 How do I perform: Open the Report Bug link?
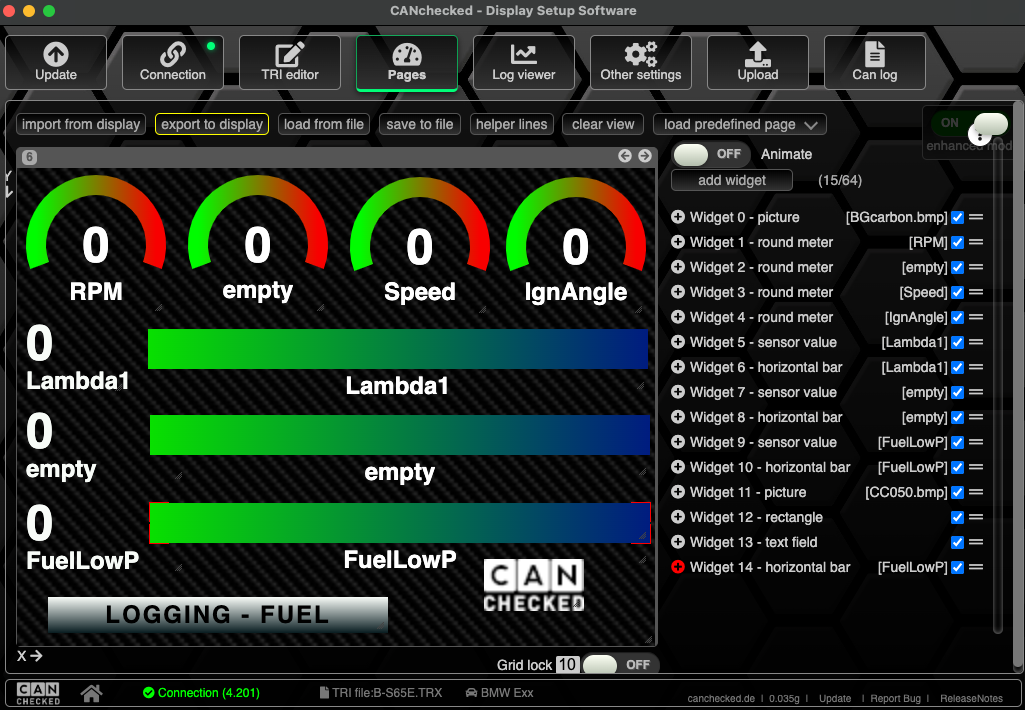[x=895, y=698]
